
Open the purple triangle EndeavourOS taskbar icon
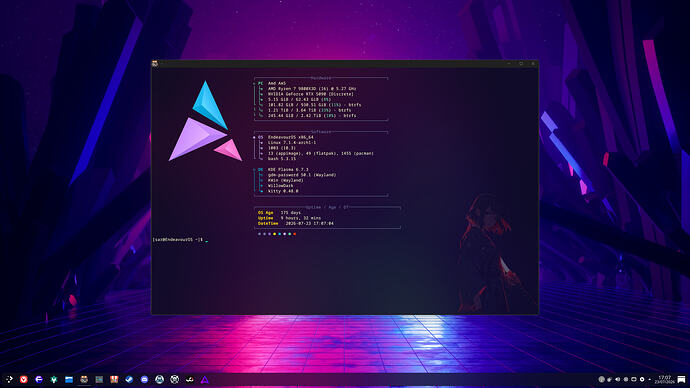click(205, 379)
